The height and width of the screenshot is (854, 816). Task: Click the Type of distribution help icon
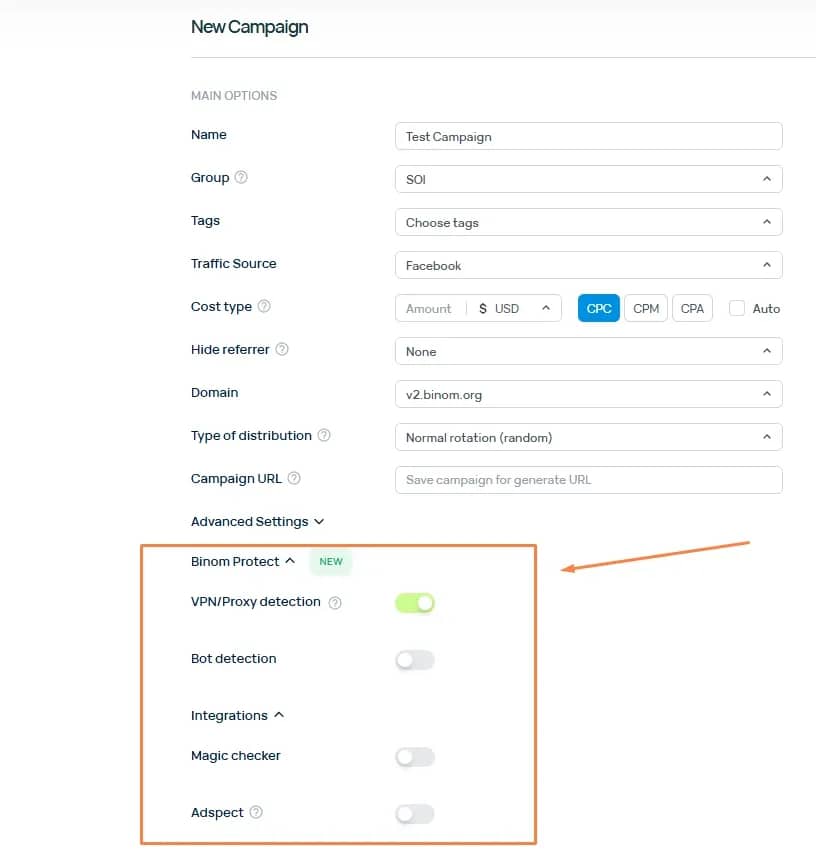click(324, 435)
